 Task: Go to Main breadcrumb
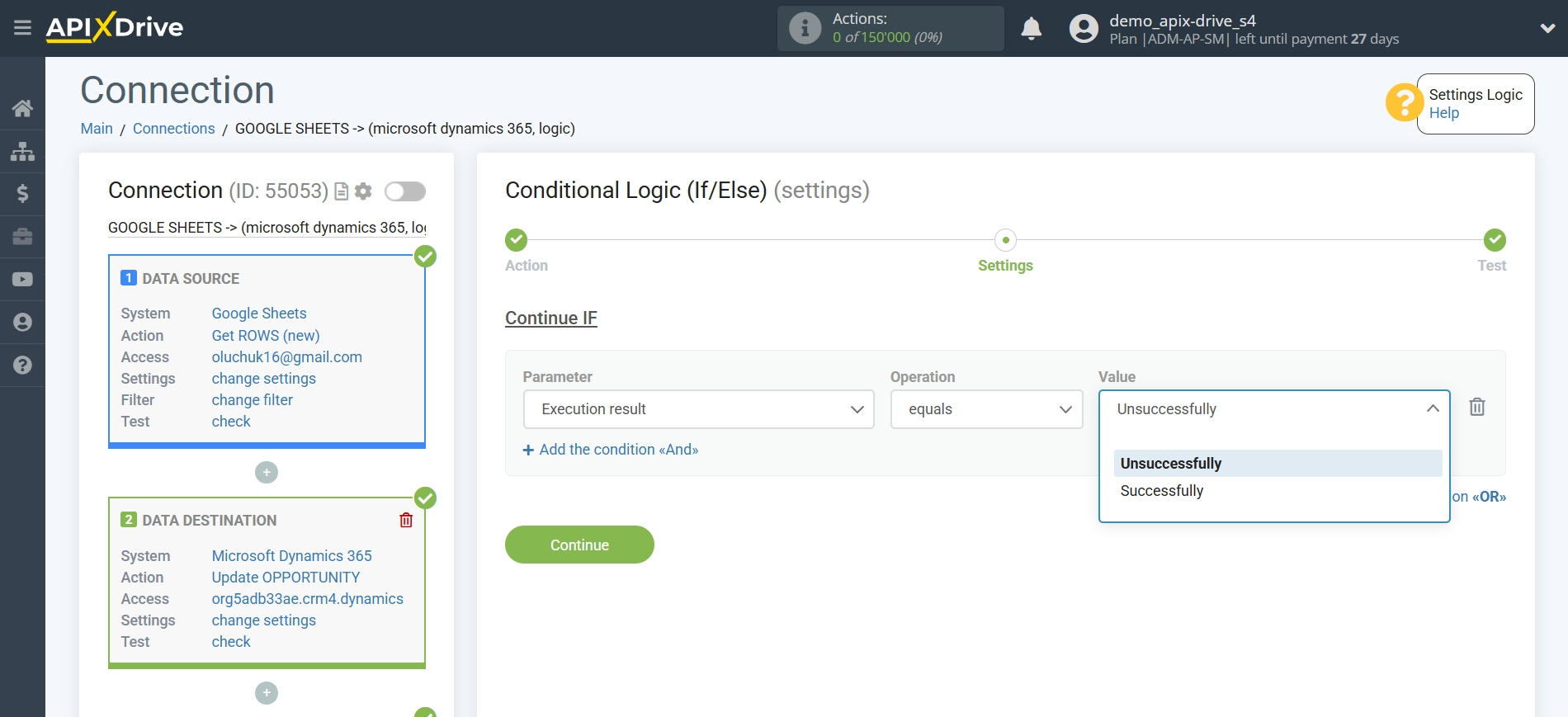coord(97,129)
